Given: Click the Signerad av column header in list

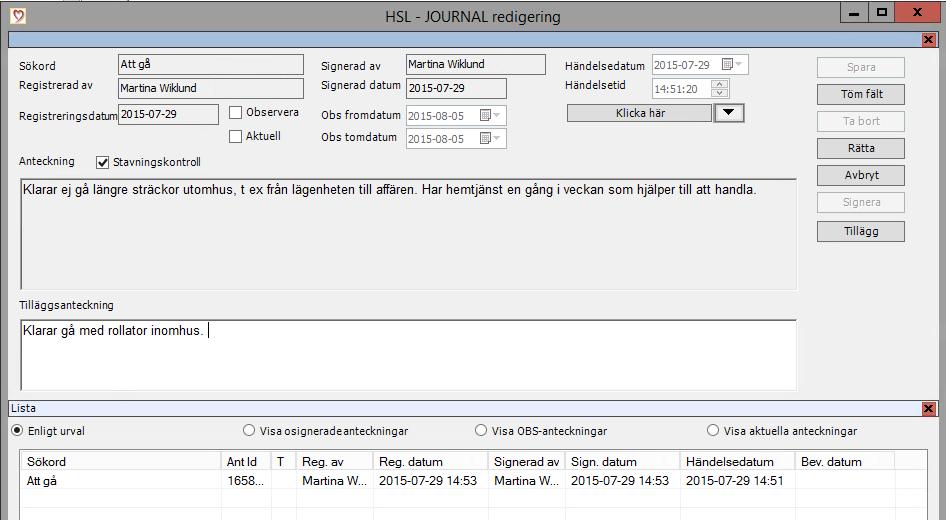Looking at the screenshot, I should click(526, 461).
